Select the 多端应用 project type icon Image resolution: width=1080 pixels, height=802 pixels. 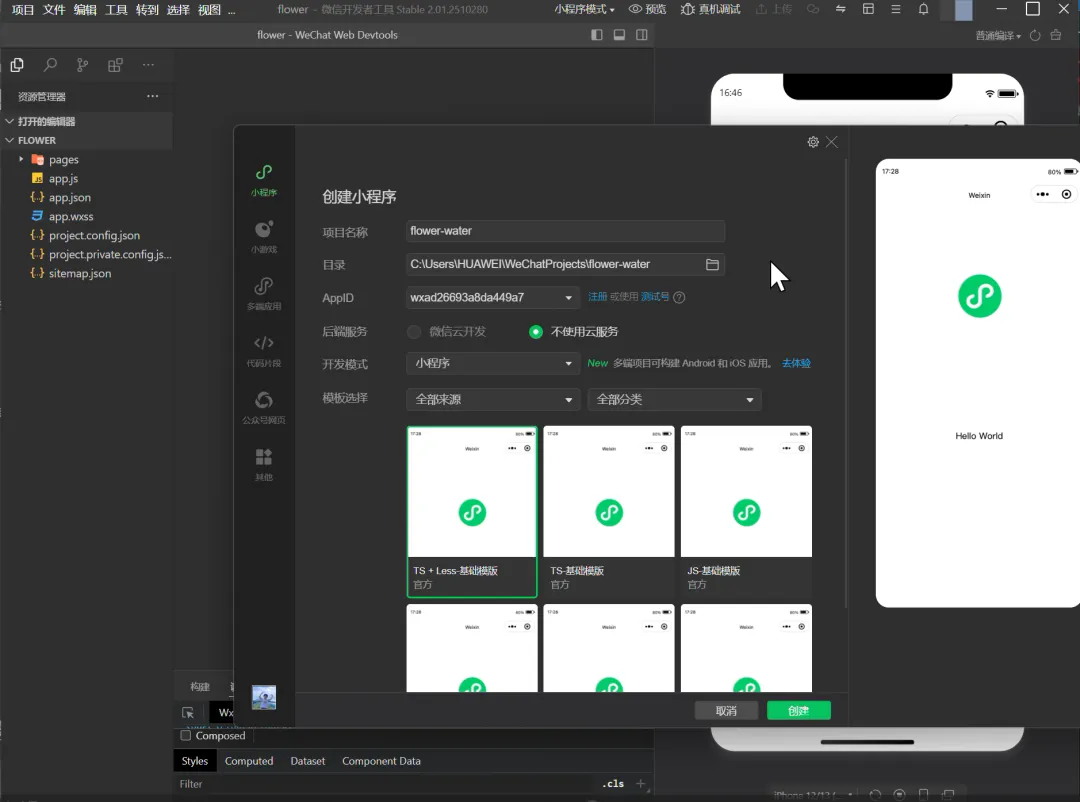(x=264, y=294)
